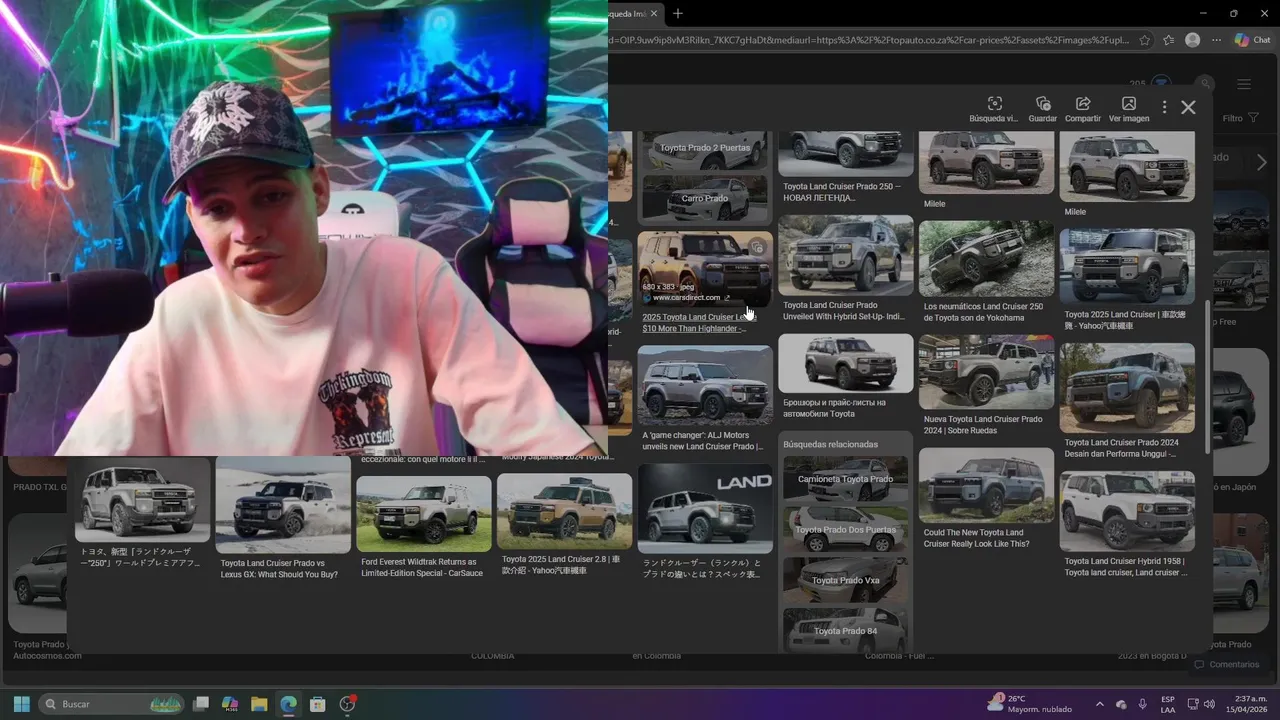Open File Explorer from the taskbar
The height and width of the screenshot is (720, 1280).
coord(259,704)
